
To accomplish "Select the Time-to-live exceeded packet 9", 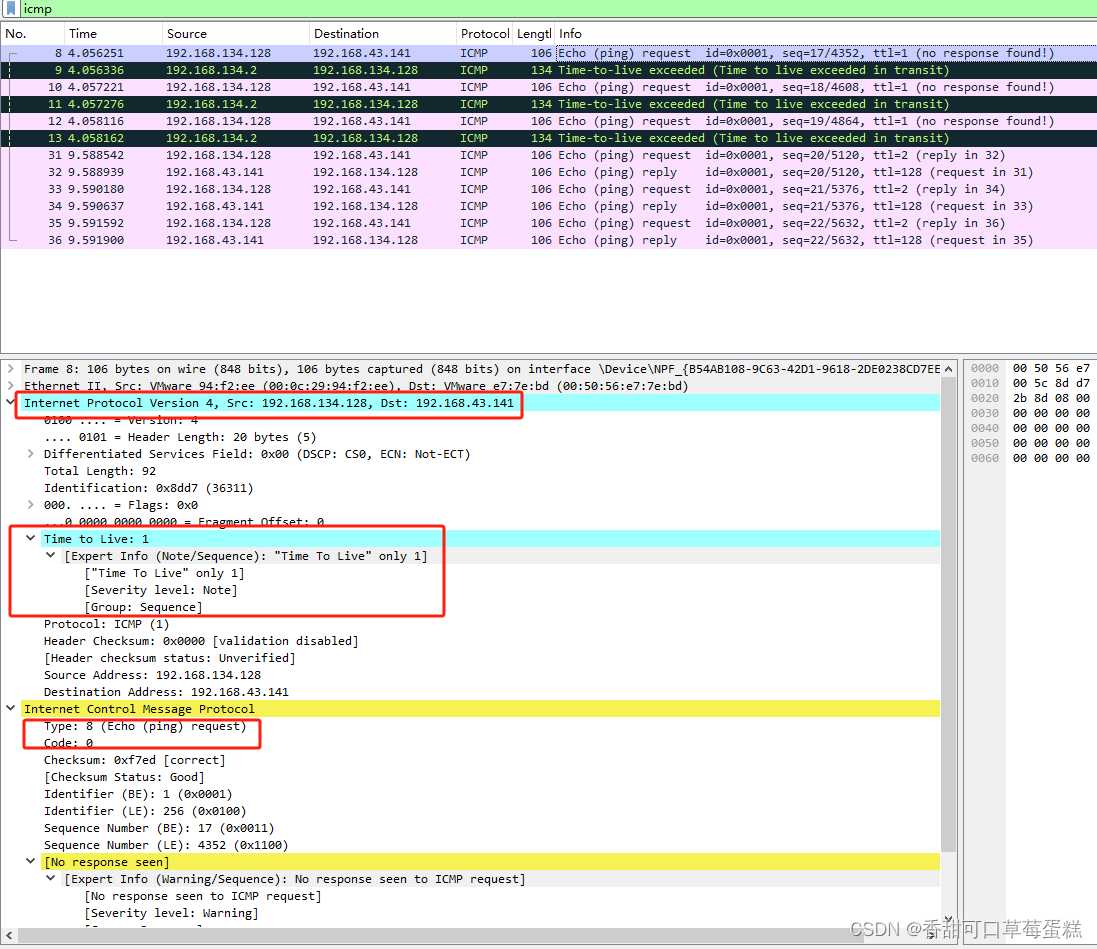I will coord(300,69).
